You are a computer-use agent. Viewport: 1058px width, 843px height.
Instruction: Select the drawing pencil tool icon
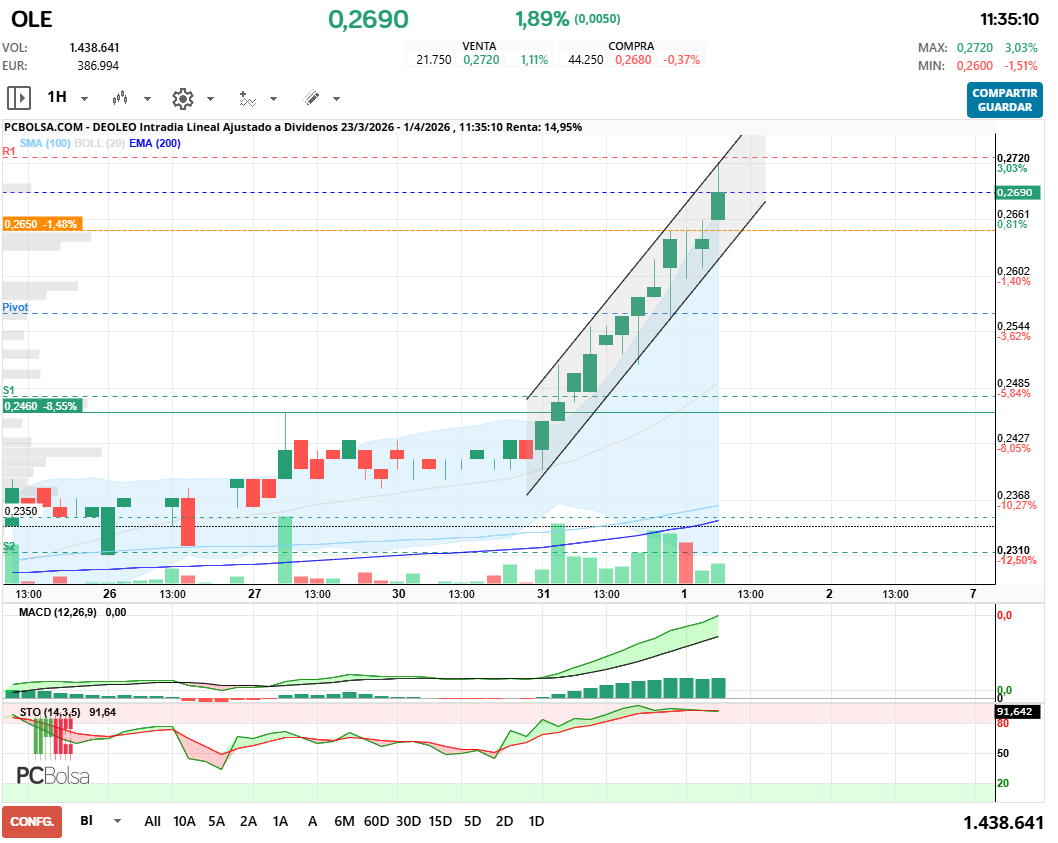click(311, 98)
